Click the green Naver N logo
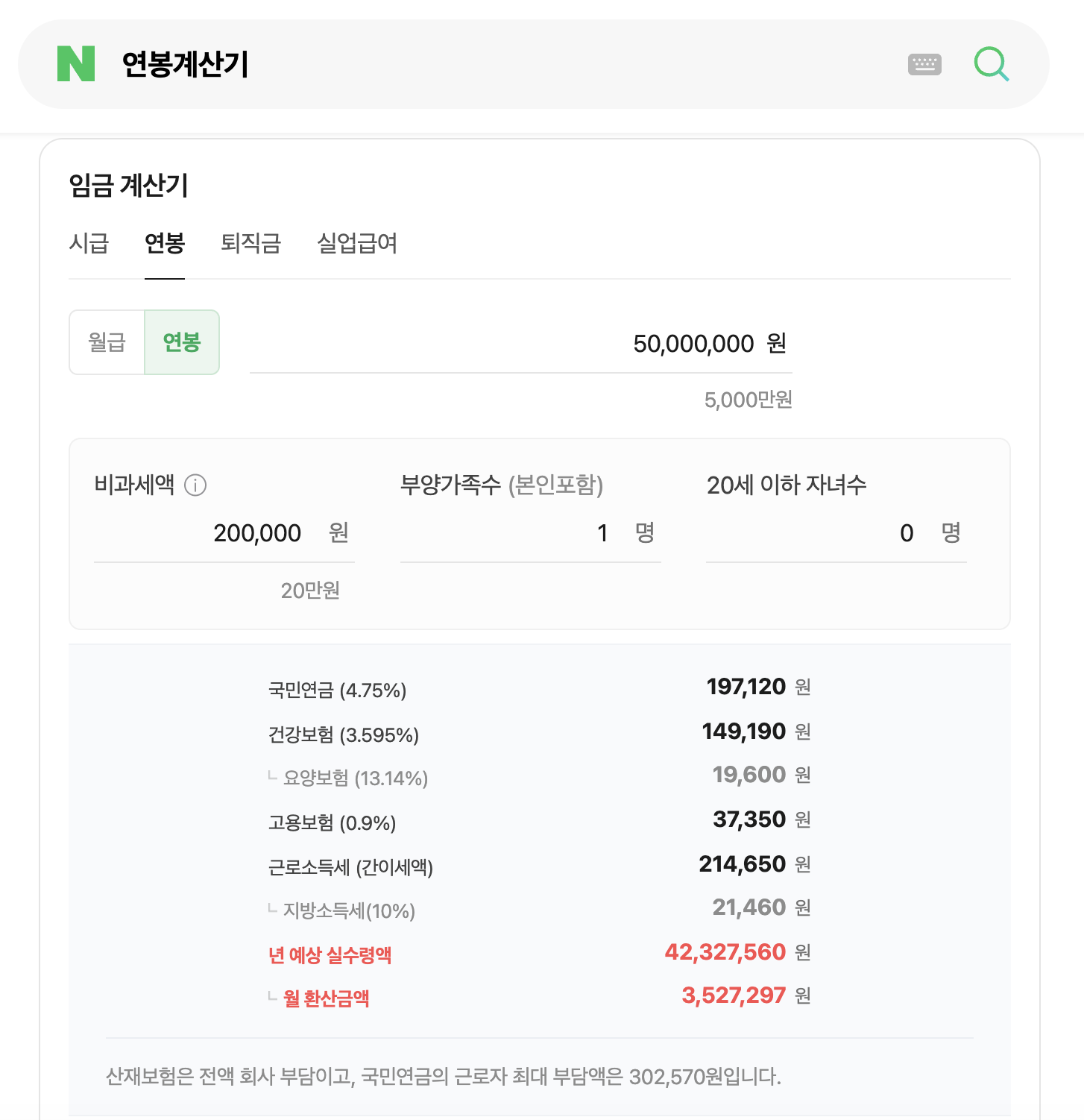This screenshot has height=1120, width=1084. point(76,63)
